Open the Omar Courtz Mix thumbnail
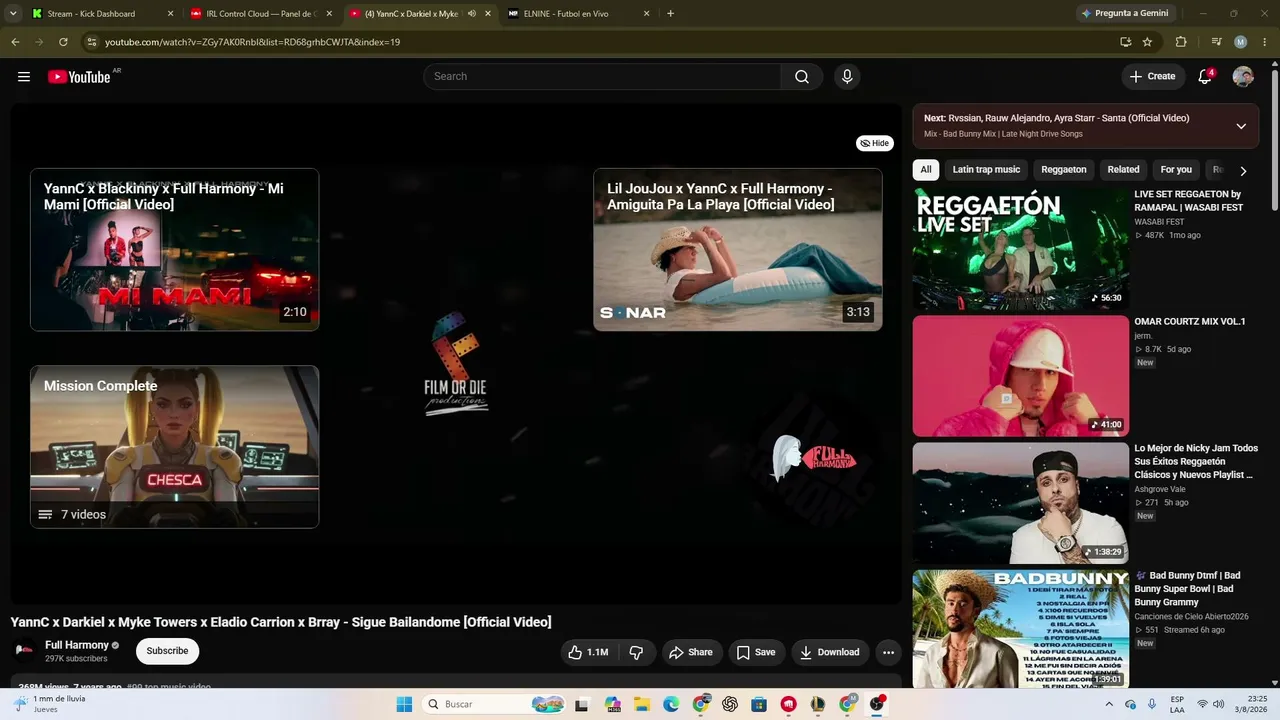 [1021, 376]
